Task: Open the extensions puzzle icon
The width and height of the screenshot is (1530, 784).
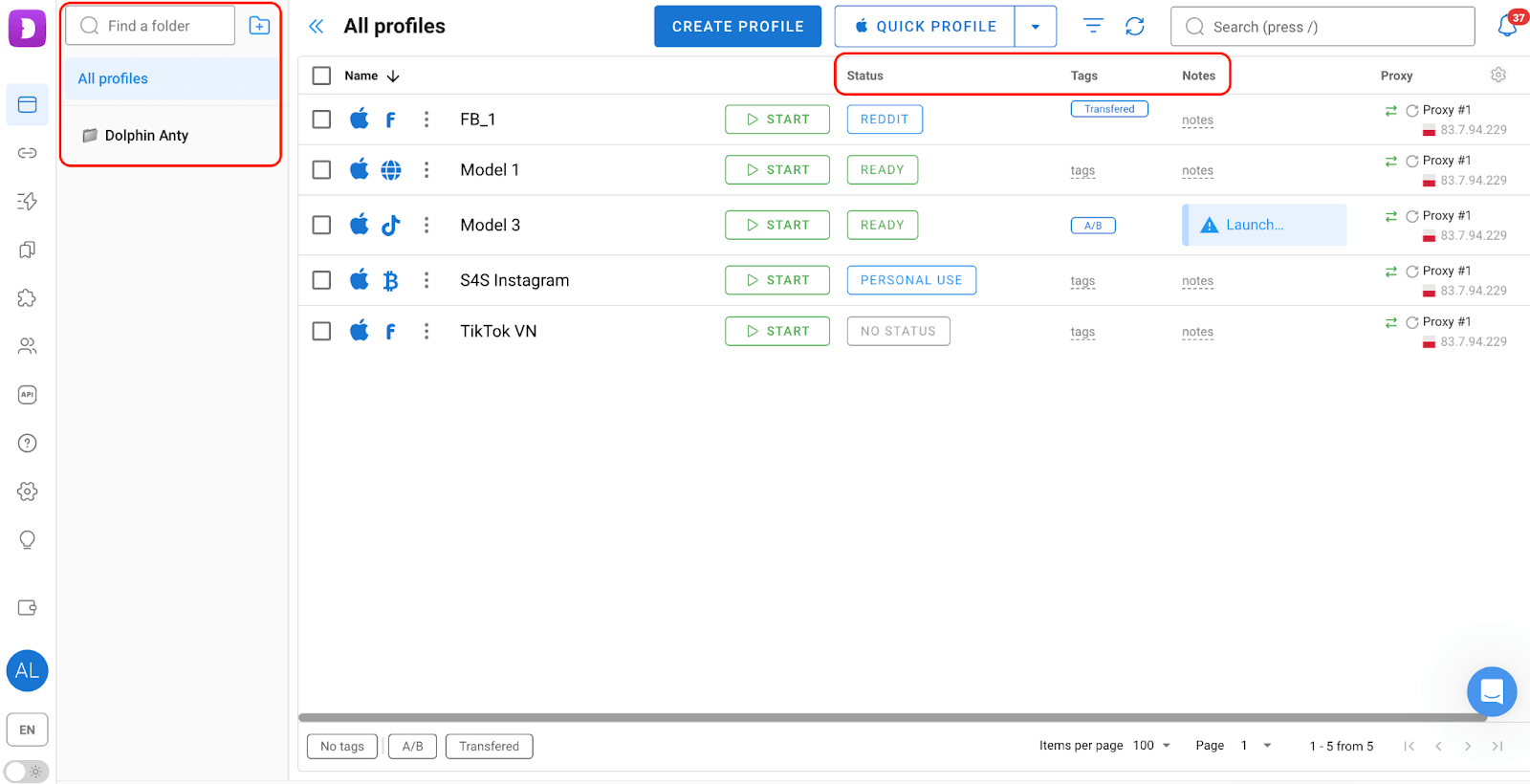Action: (x=27, y=298)
